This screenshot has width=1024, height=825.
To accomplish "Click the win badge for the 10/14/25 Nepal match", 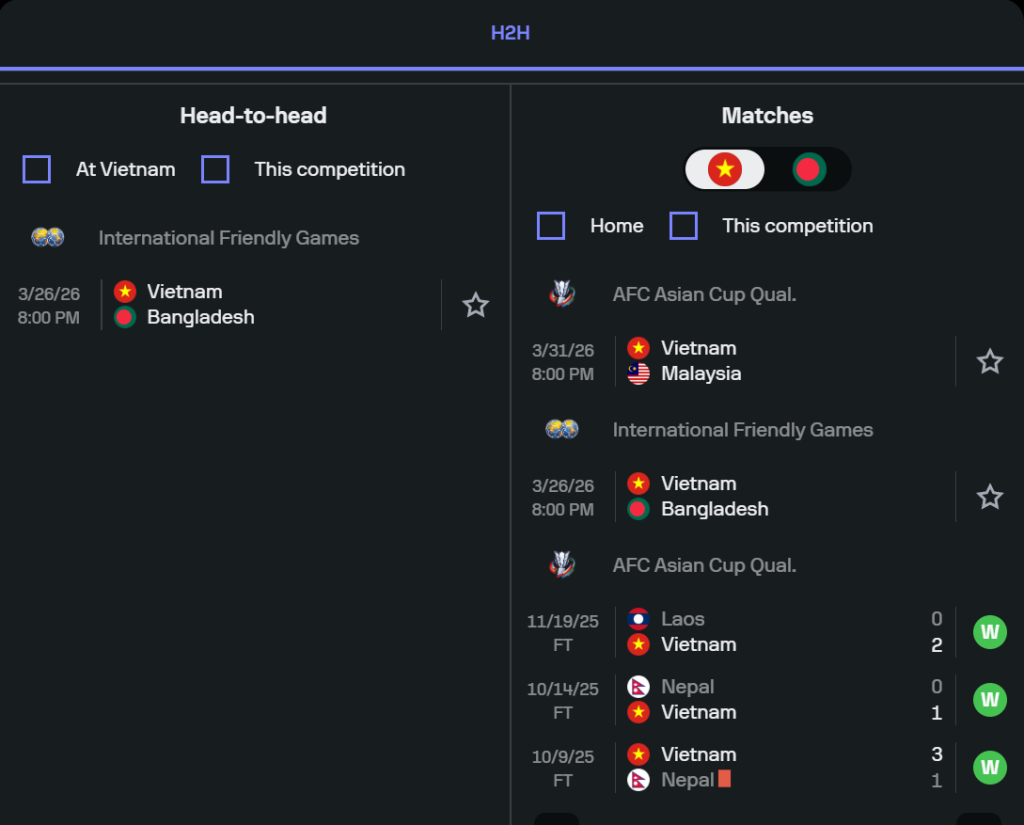I will pos(989,699).
